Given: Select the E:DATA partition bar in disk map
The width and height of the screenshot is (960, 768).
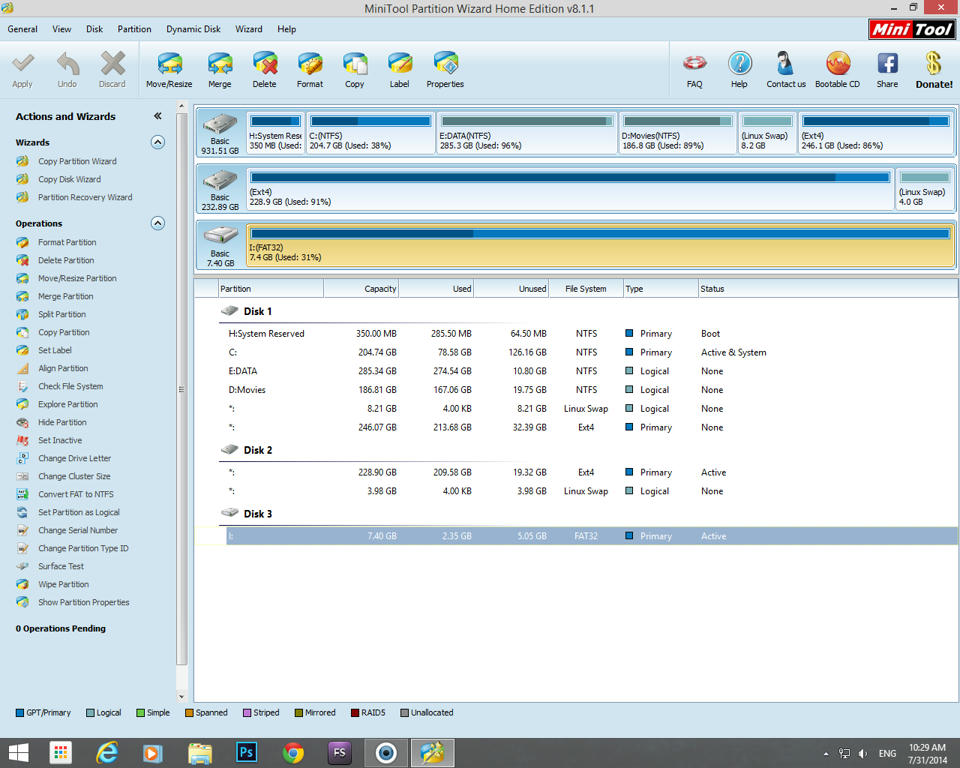Looking at the screenshot, I should (x=527, y=132).
